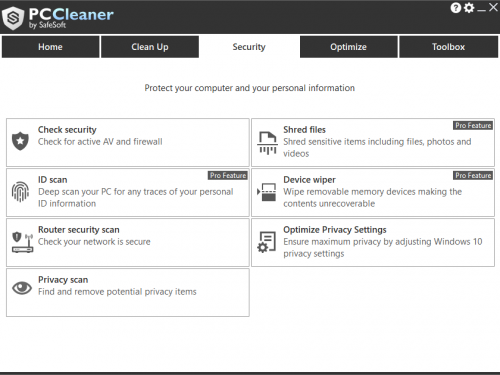This screenshot has width=500, height=375.
Task: Click "Deep scan your PC" description text
Action: click(x=136, y=198)
